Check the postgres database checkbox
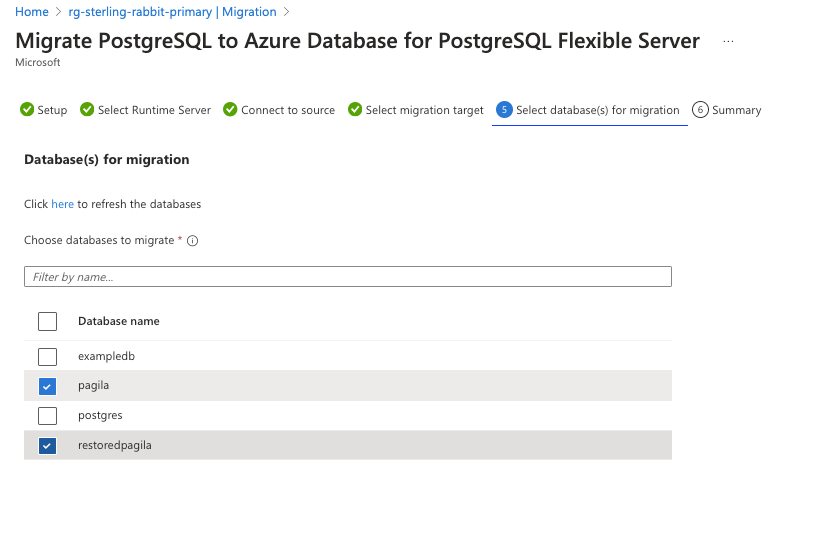 pyautogui.click(x=47, y=415)
